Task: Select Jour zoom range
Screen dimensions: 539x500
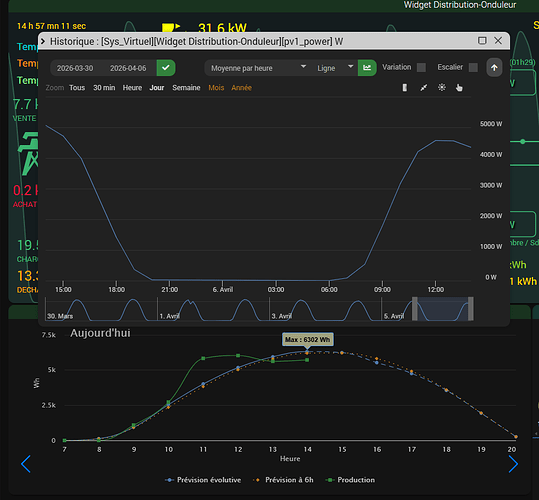Action: 157,88
